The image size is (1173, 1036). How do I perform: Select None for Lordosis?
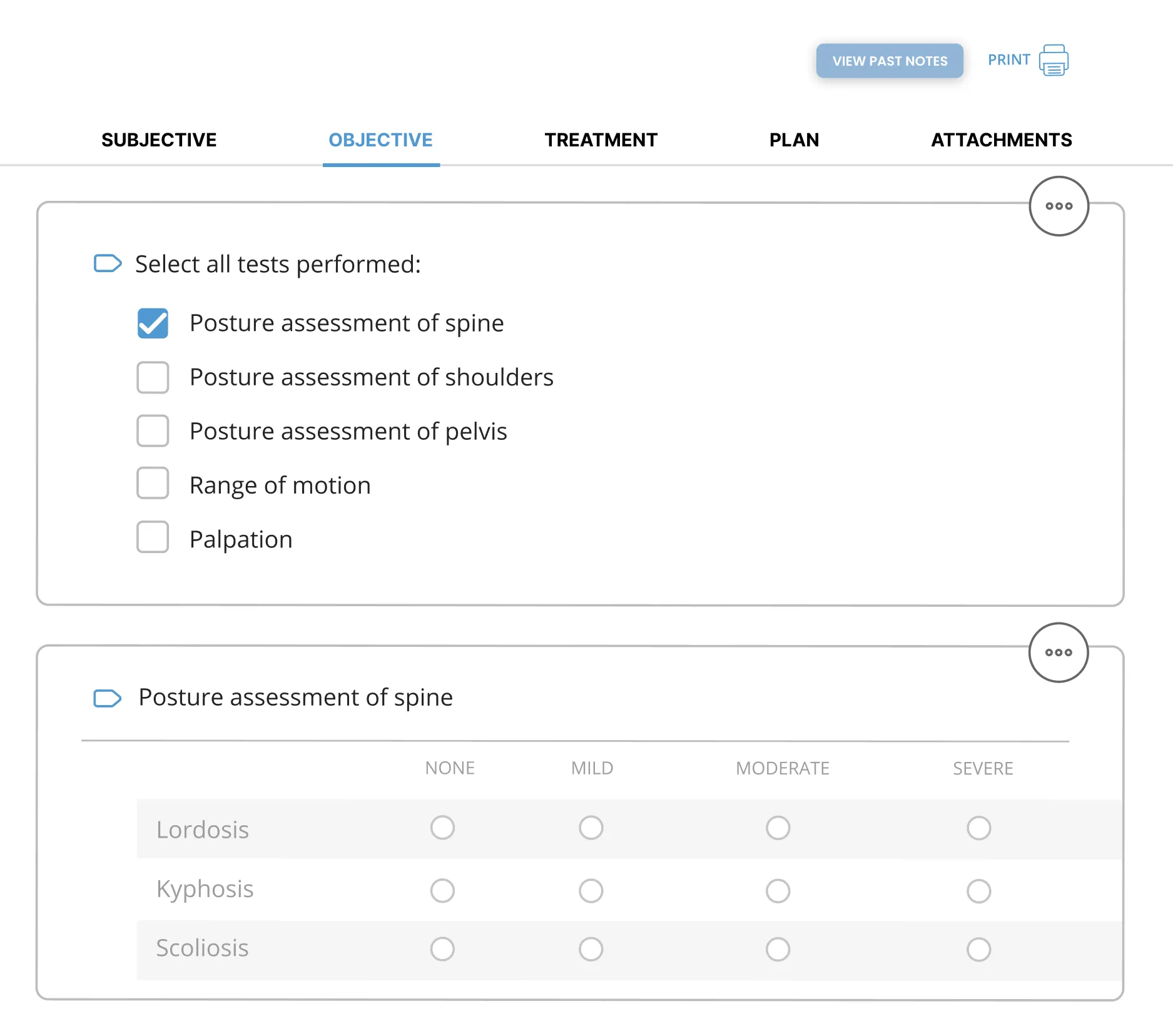coord(443,828)
